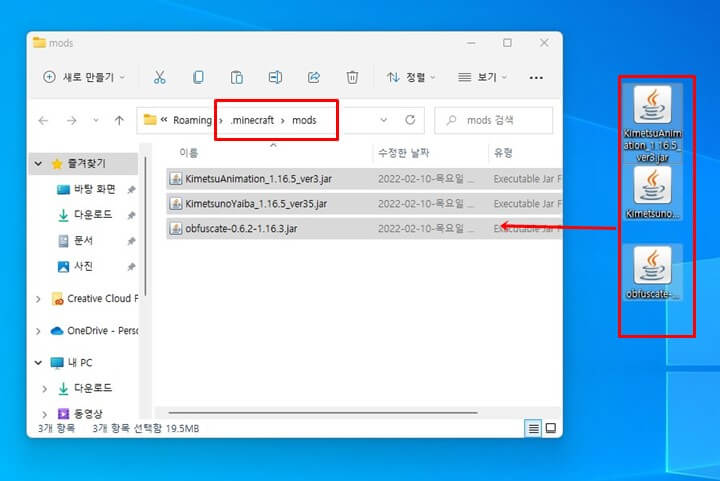Click the pin beside pinned 다운로드
The width and height of the screenshot is (720, 481).
tap(131, 215)
